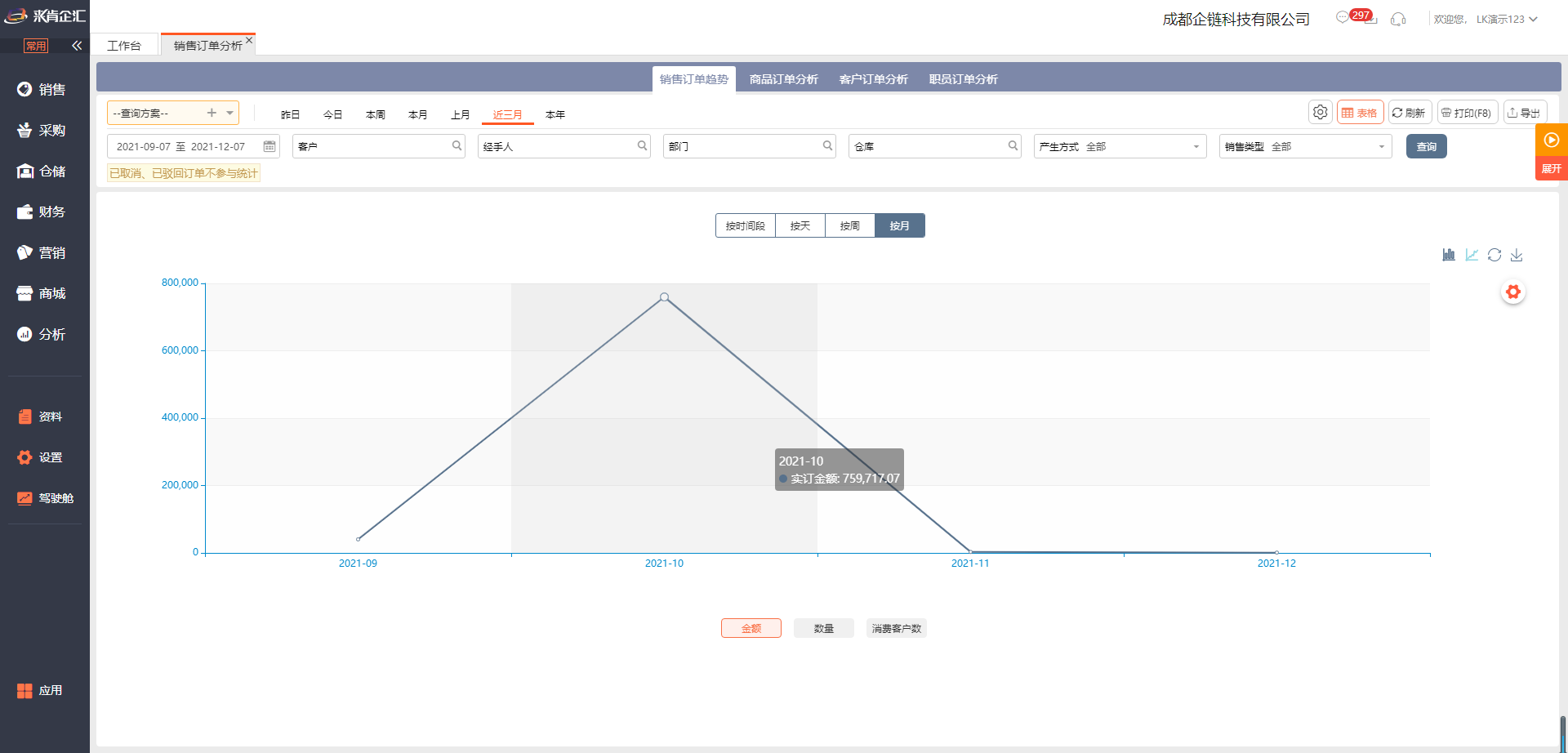Open the customer service headset icon
Screen dimensions: 1568x753
click(1398, 19)
